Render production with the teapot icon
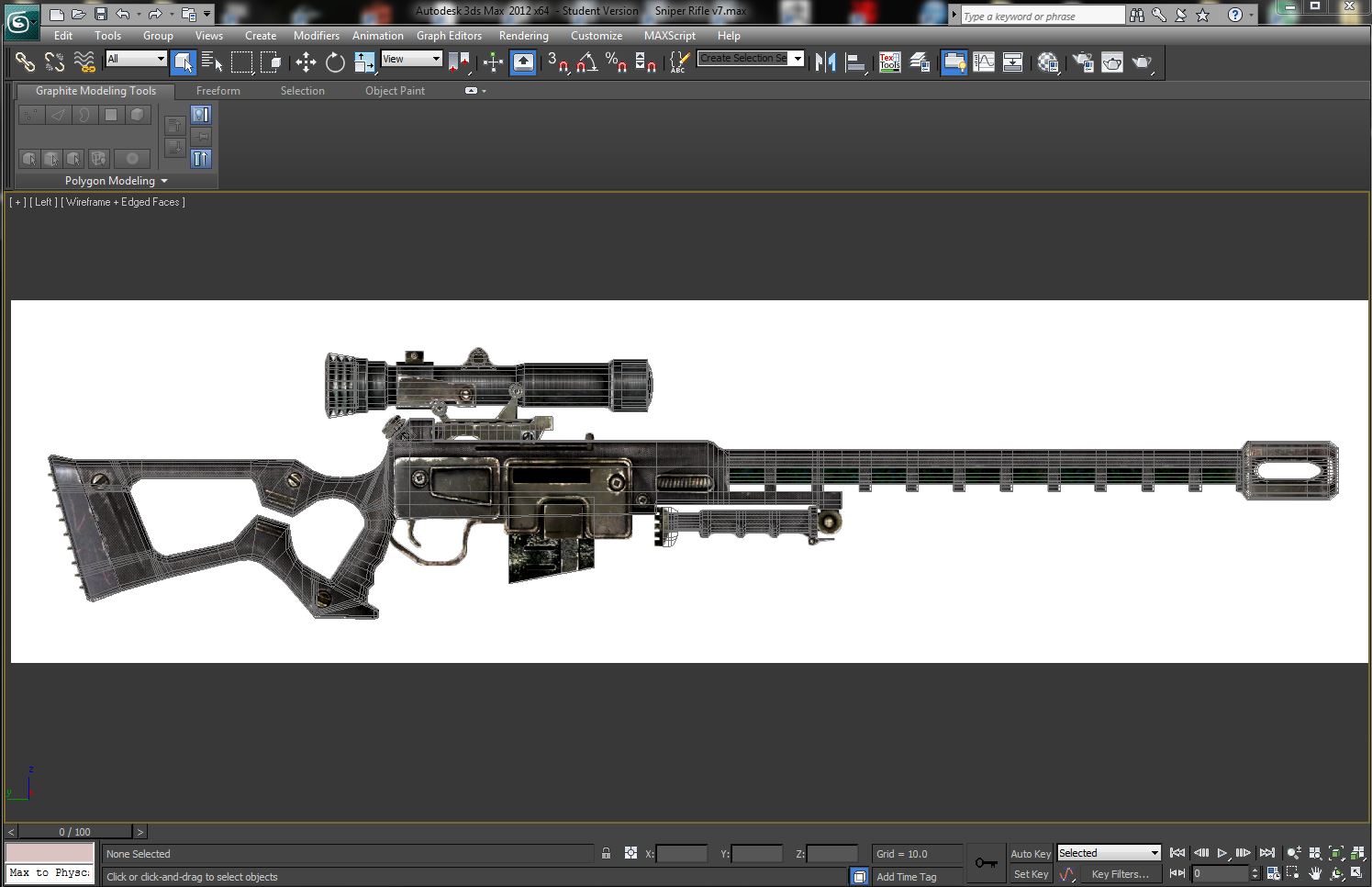This screenshot has height=887, width=1372. coord(1142,62)
